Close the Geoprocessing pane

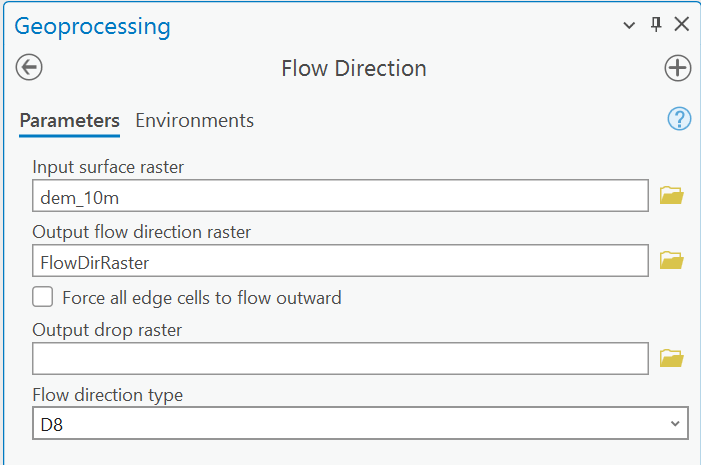(682, 24)
